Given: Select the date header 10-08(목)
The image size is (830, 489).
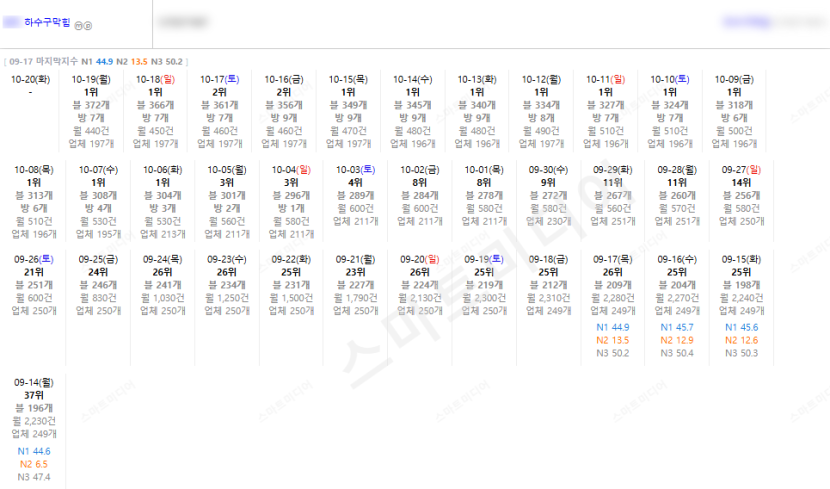Looking at the screenshot, I should [34, 170].
